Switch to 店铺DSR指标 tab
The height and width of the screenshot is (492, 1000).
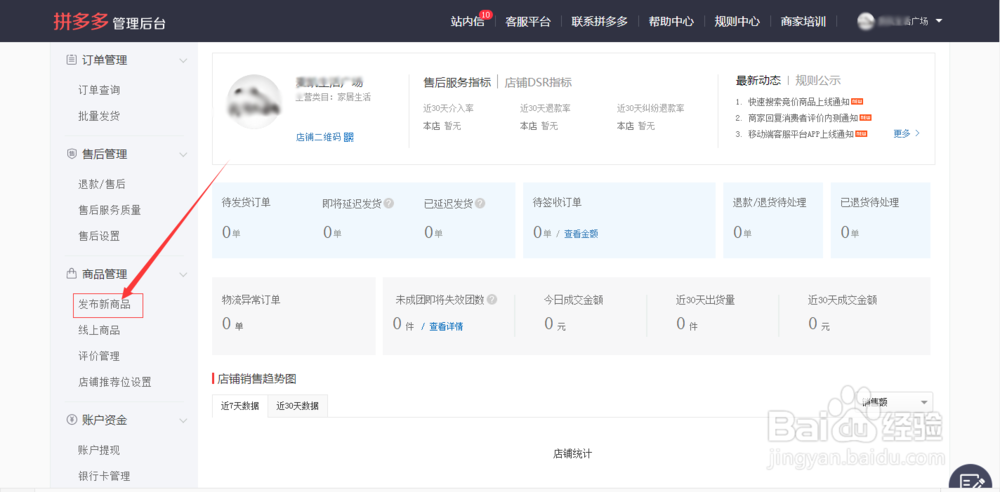pyautogui.click(x=538, y=82)
